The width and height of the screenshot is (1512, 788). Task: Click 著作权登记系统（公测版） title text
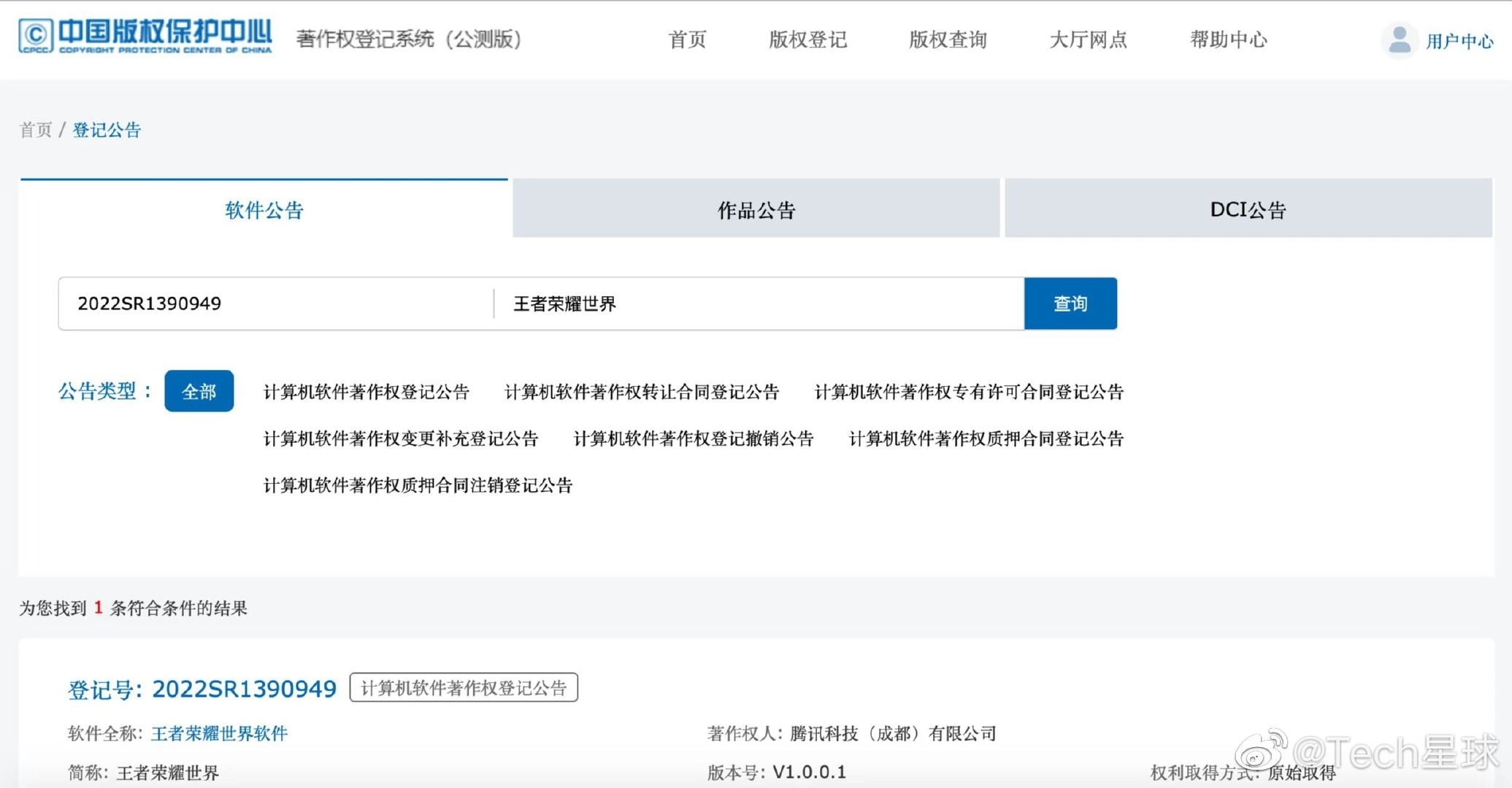(409, 39)
